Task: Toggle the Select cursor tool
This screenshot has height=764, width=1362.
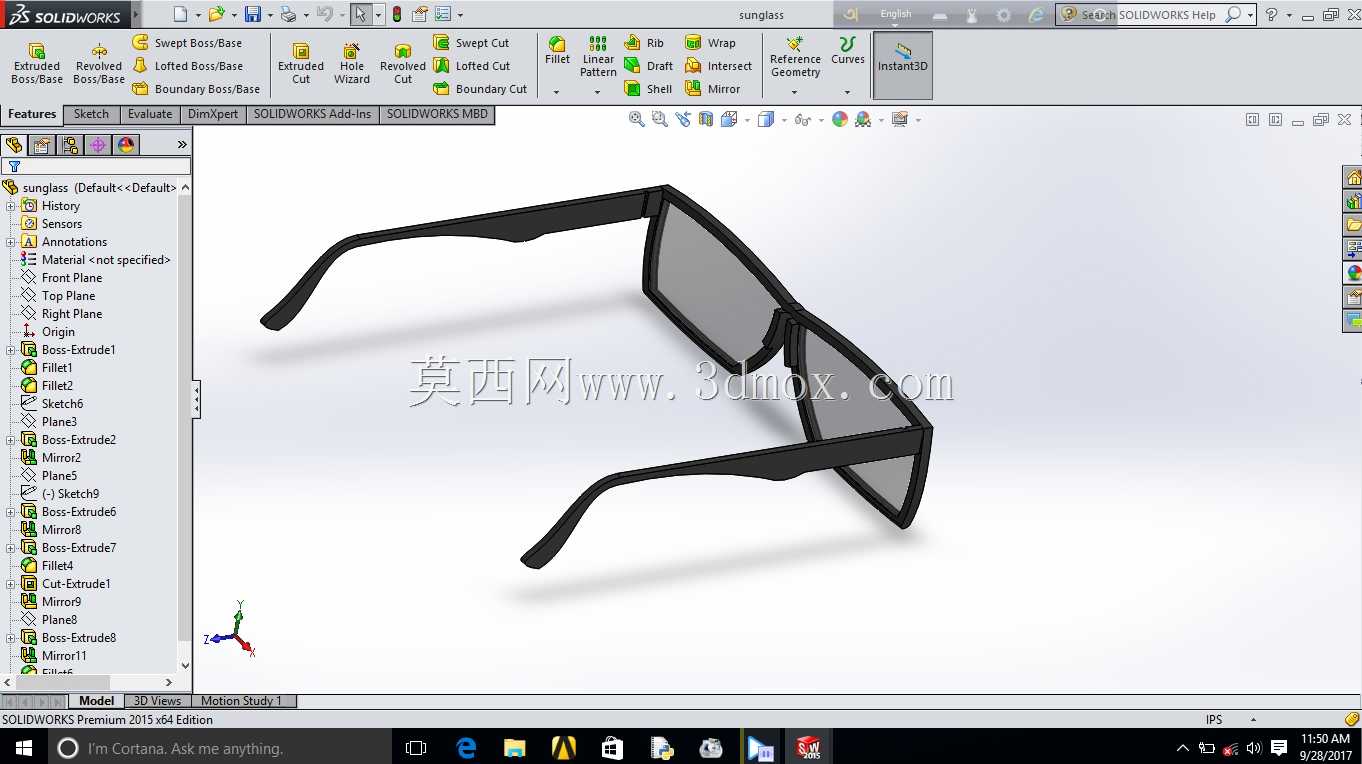Action: pos(360,15)
